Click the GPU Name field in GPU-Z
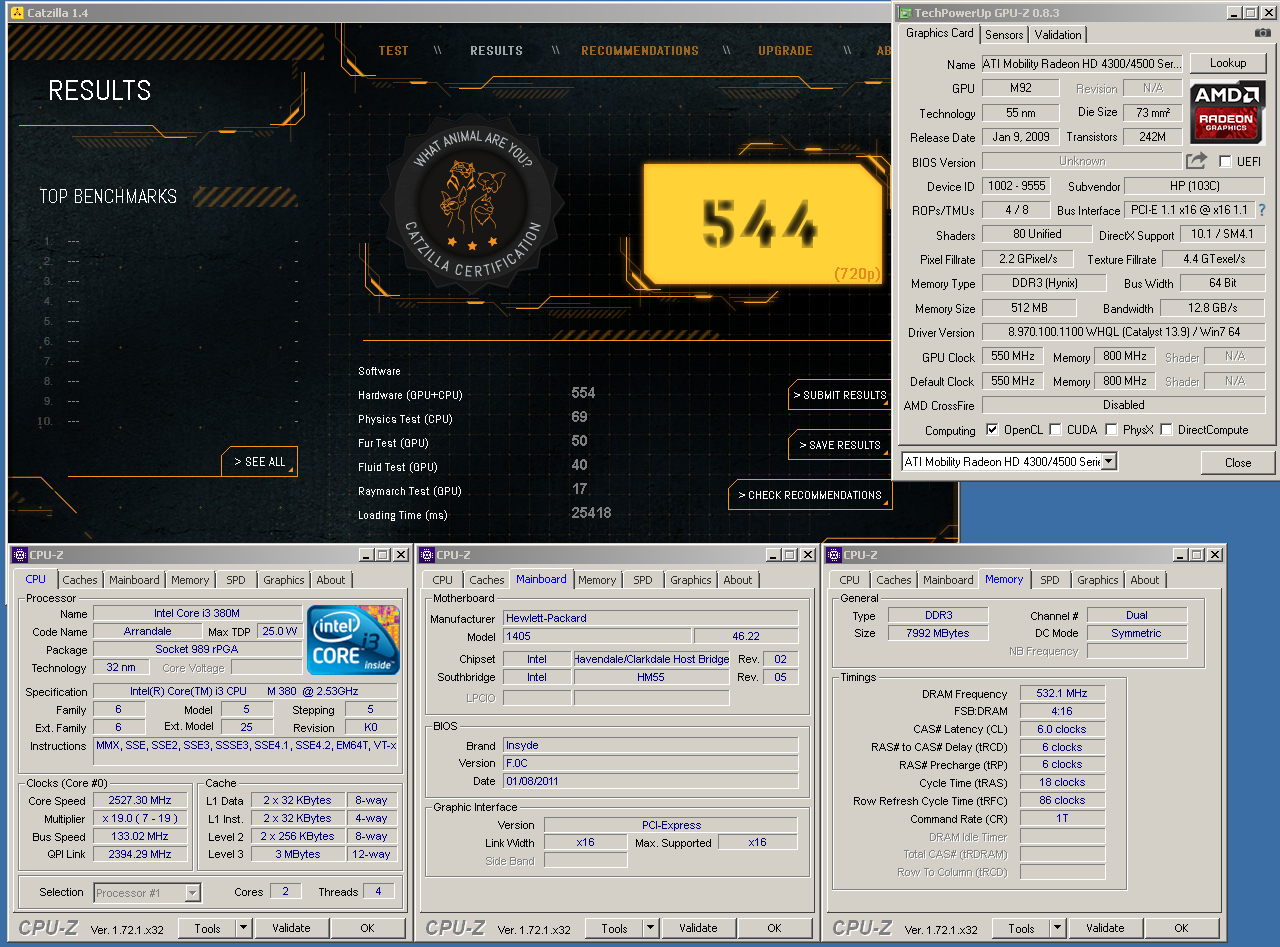 (1082, 63)
